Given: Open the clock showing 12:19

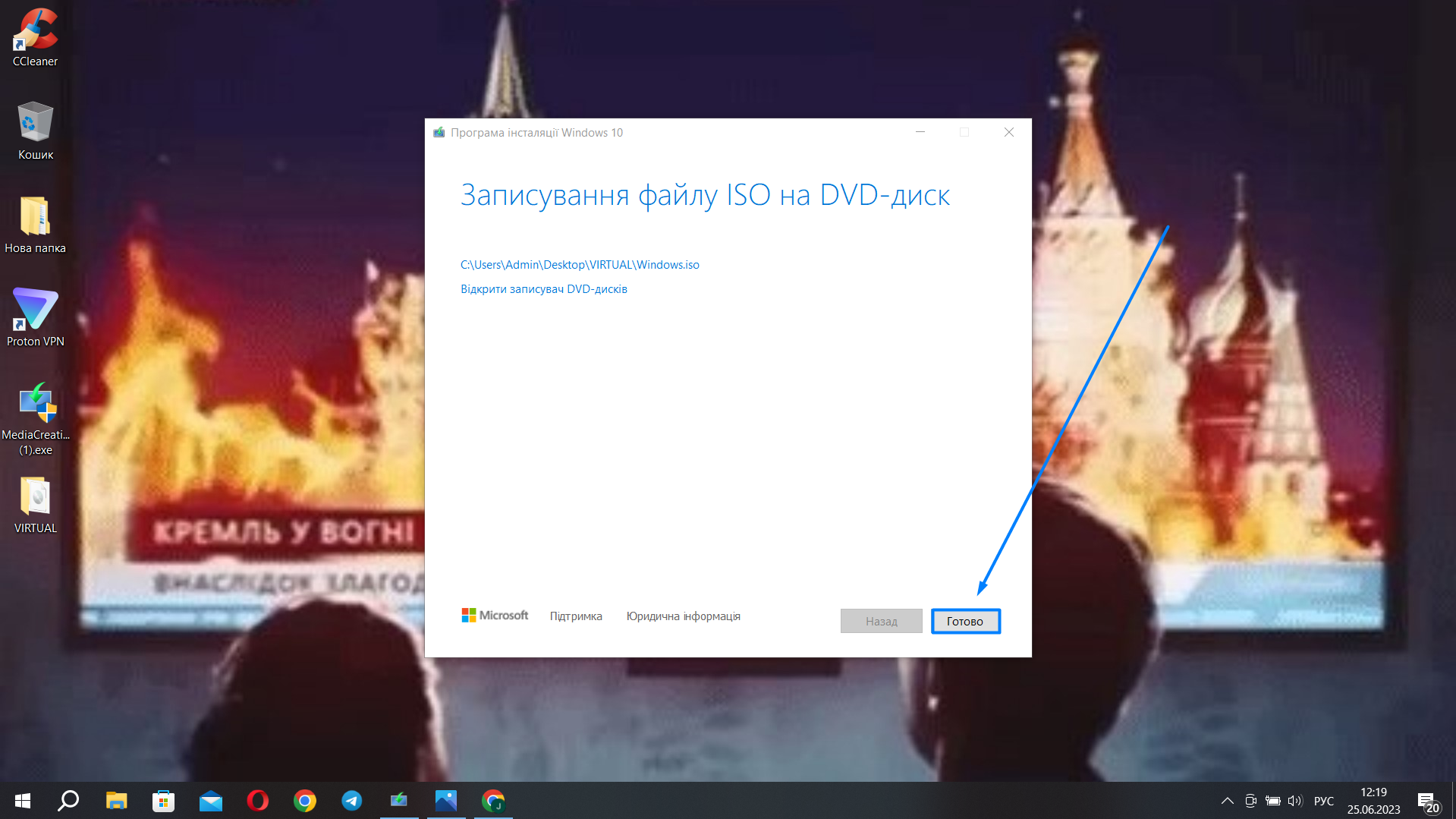Looking at the screenshot, I should click(x=1373, y=801).
